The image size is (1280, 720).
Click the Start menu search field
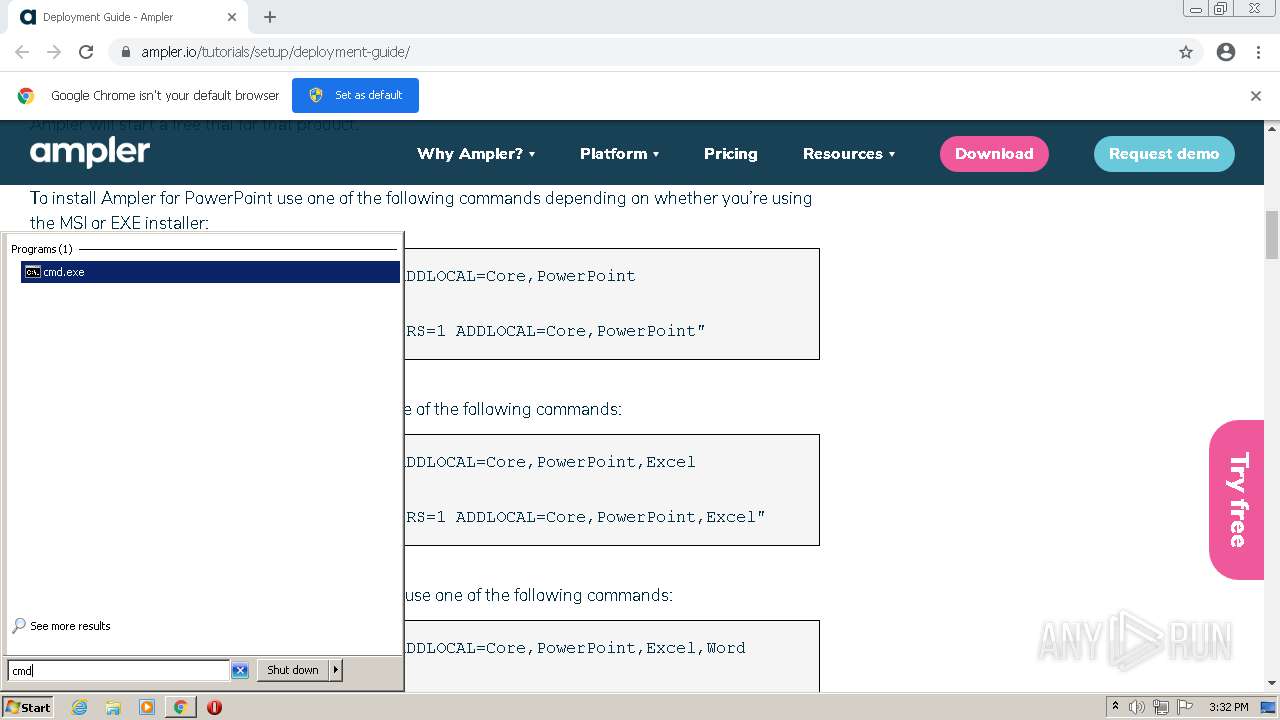pyautogui.click(x=118, y=671)
